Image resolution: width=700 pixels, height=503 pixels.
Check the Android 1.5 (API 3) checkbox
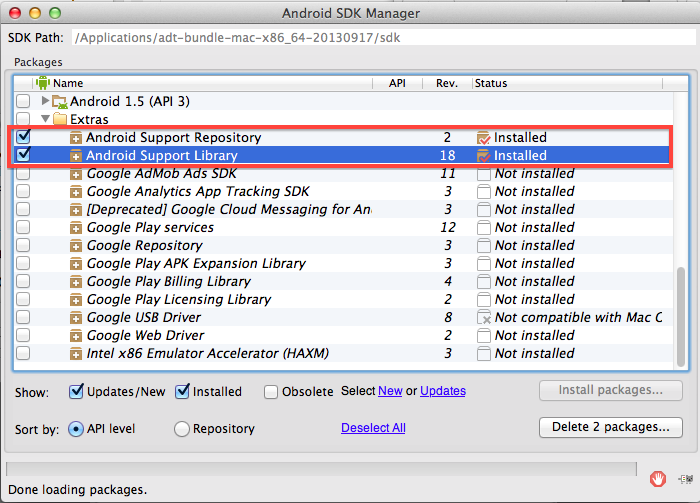pos(23,101)
